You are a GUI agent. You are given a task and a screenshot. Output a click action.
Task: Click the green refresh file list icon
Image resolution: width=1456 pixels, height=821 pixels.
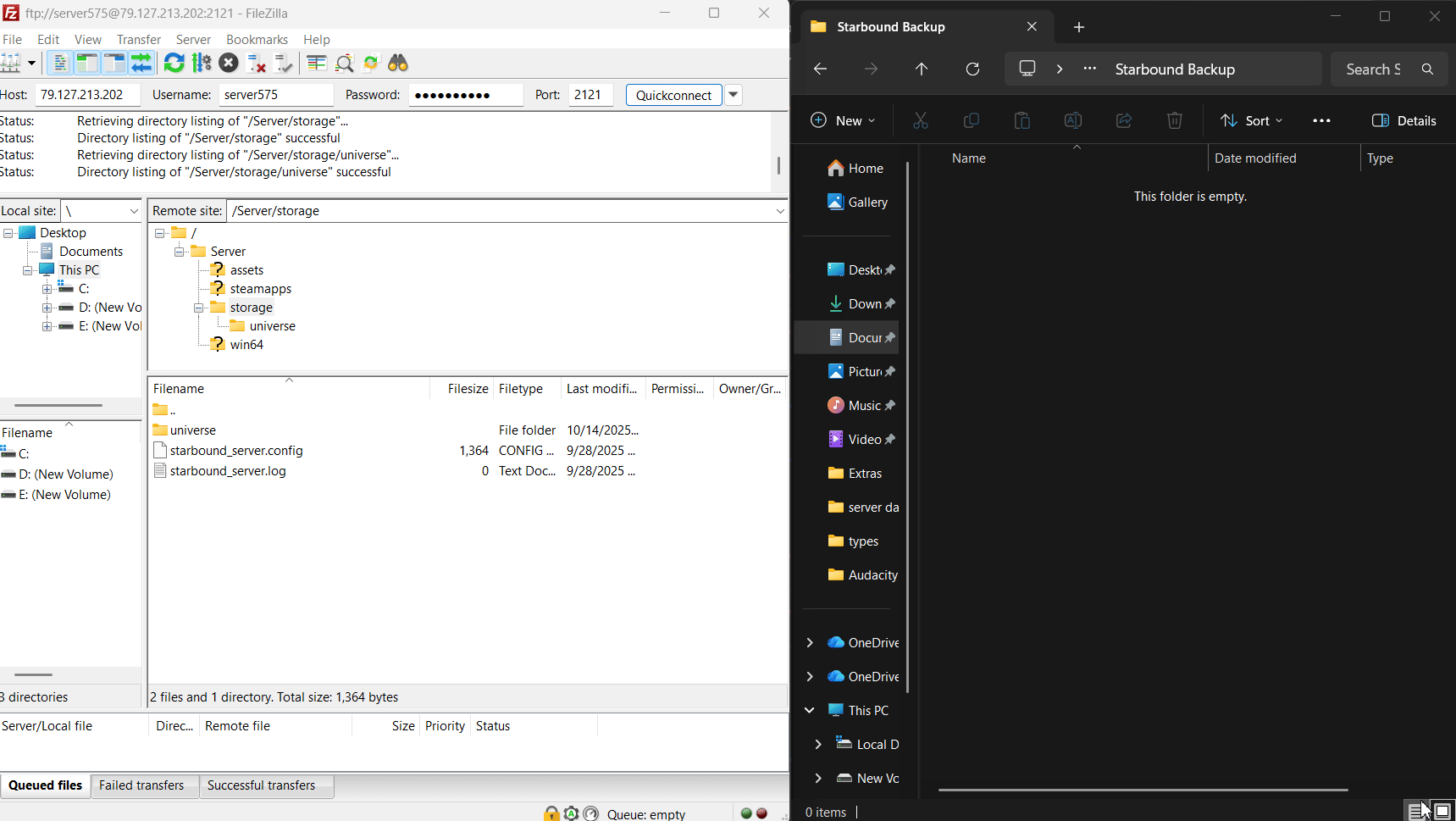click(174, 64)
